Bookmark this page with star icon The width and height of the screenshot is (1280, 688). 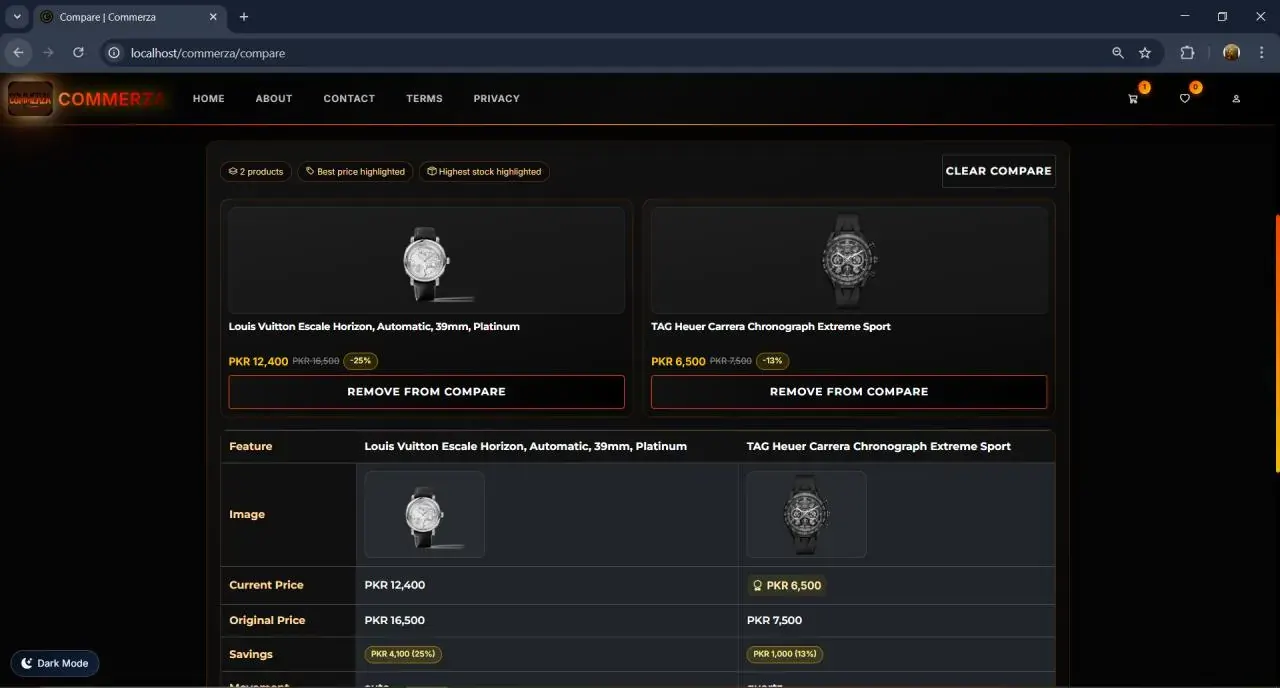tap(1145, 53)
